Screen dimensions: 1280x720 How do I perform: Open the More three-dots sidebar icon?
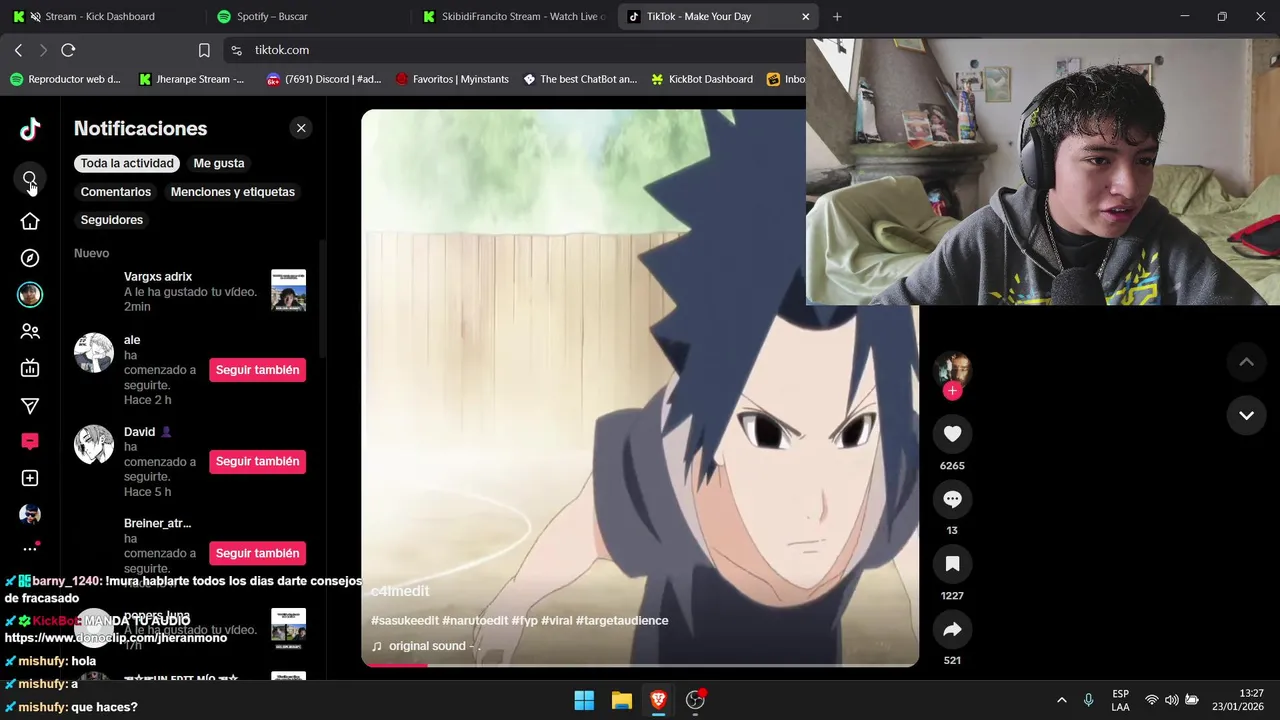pos(30,548)
